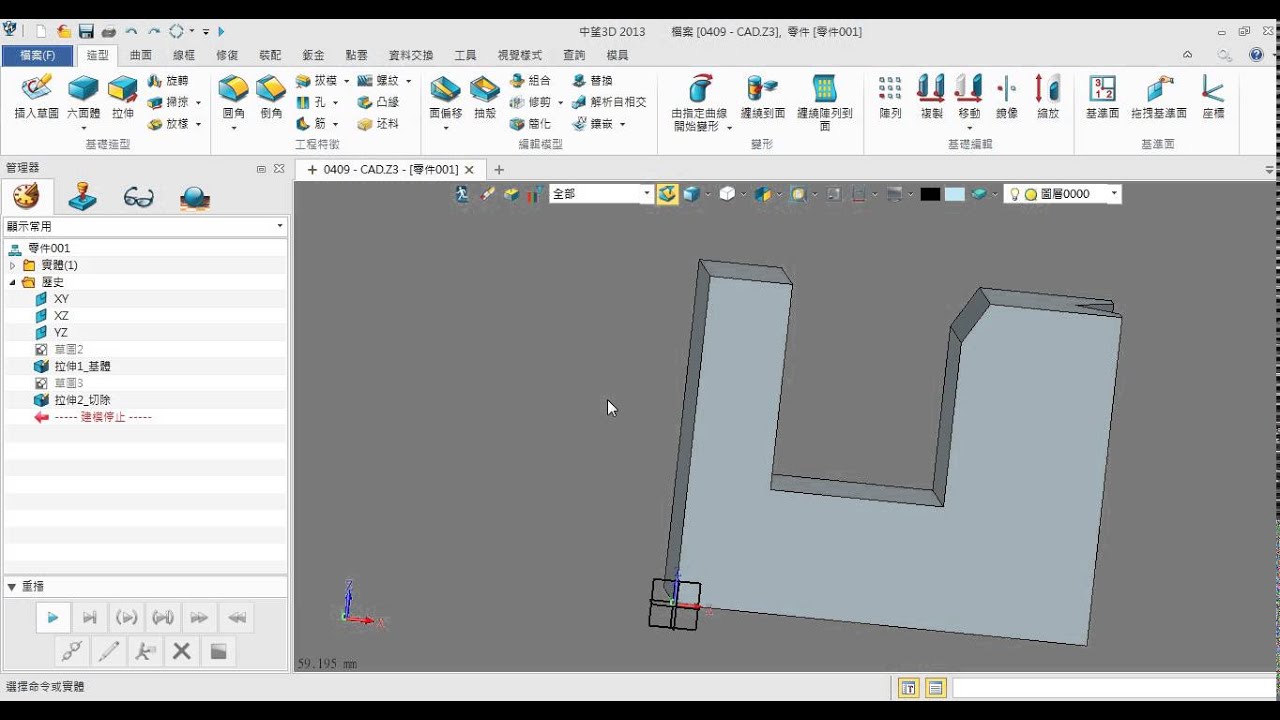Screen dimensions: 1280x720
Task: Open the 顯示常用 filter dropdown
Action: tap(145, 226)
